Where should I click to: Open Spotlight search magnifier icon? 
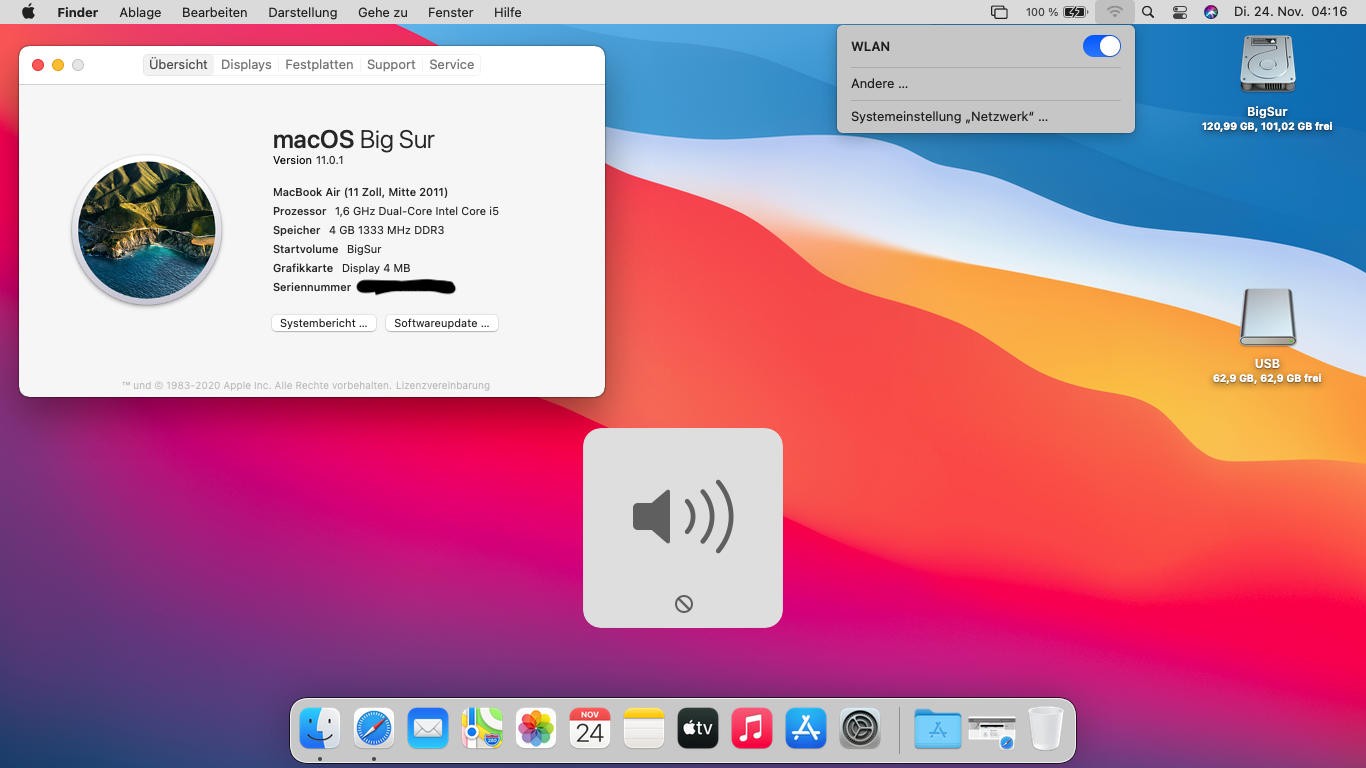[x=1148, y=12]
